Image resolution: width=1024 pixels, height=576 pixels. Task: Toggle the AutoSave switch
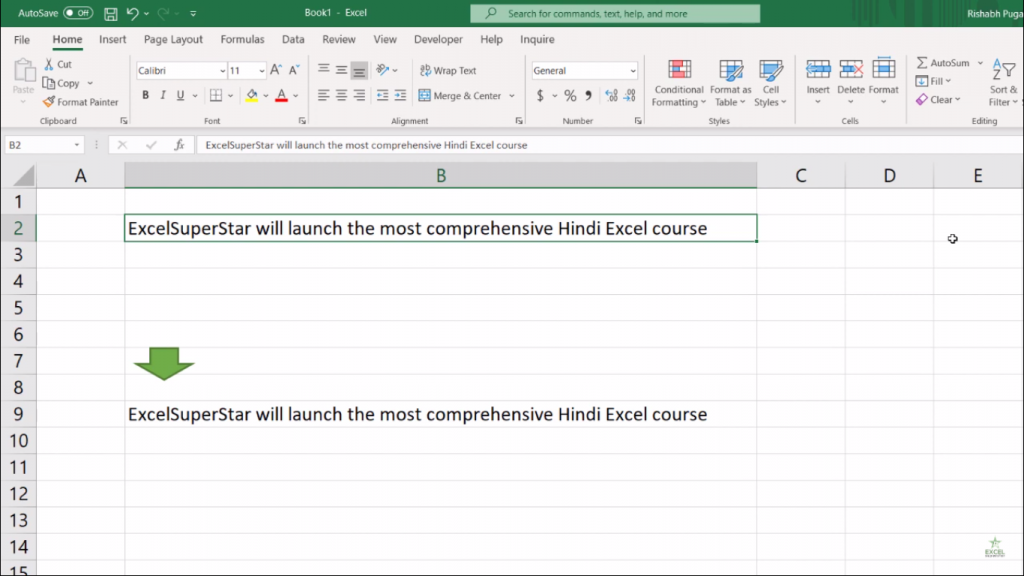click(77, 14)
